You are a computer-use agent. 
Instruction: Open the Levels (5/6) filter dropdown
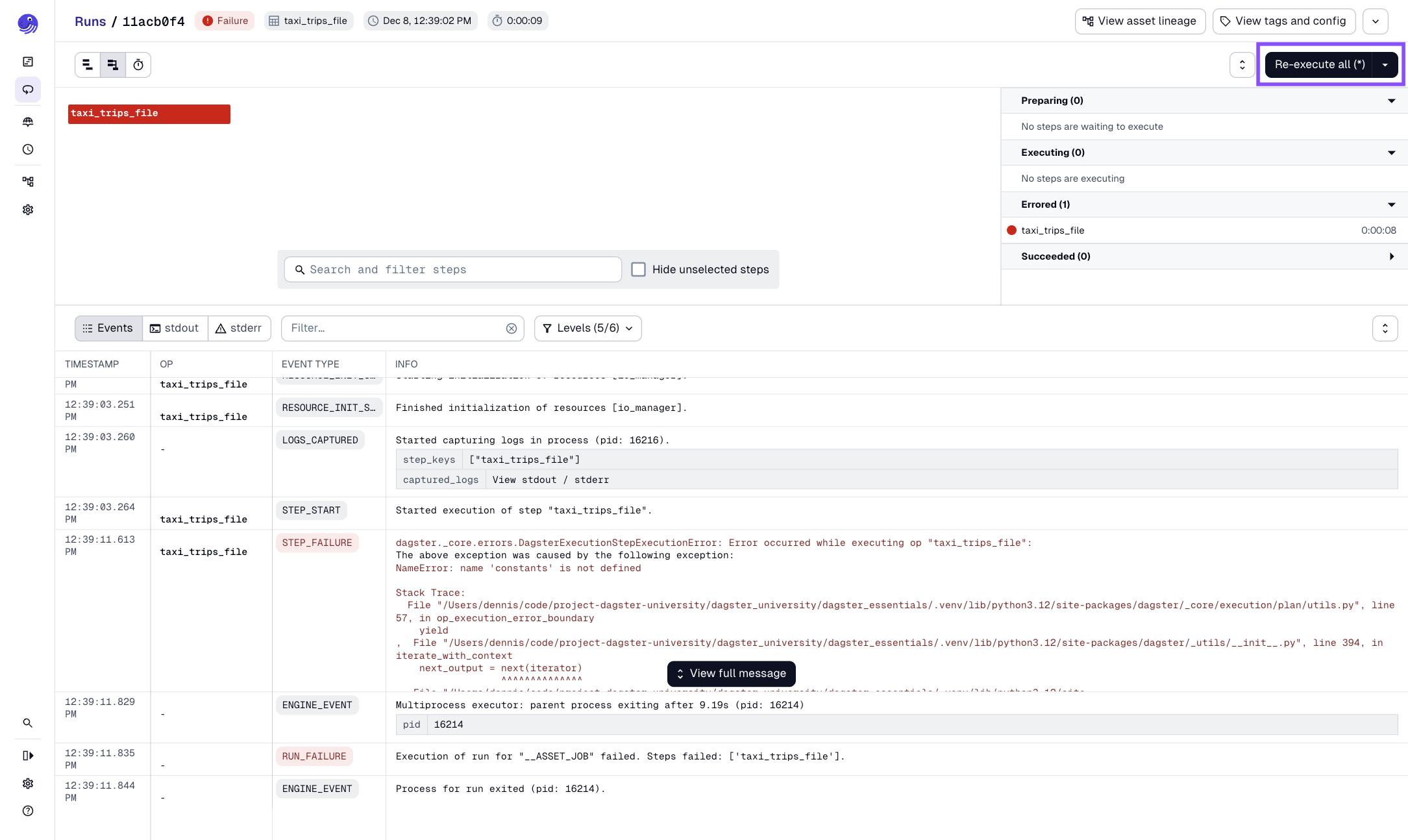coord(587,328)
